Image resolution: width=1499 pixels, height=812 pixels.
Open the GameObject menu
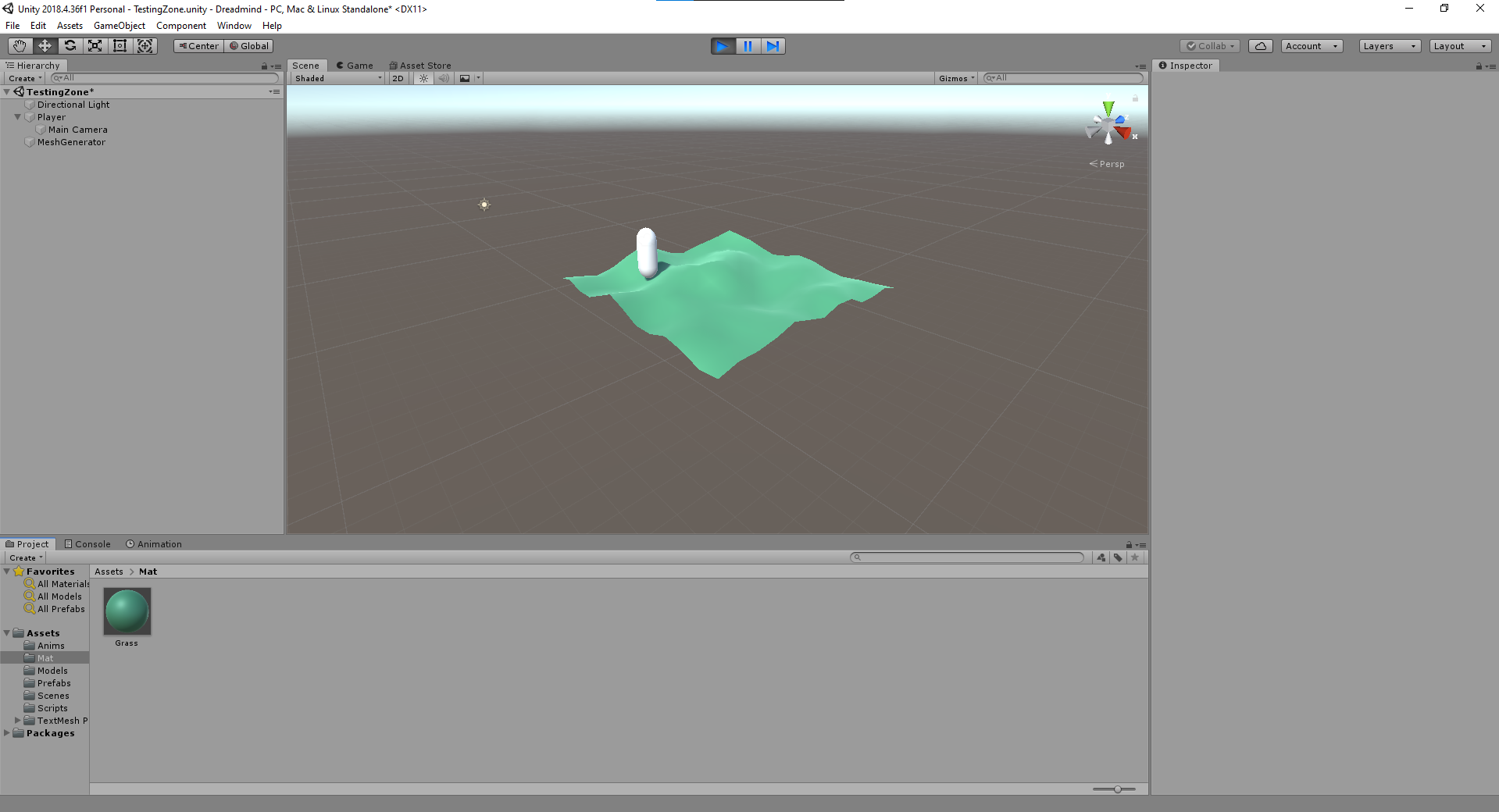pos(119,26)
